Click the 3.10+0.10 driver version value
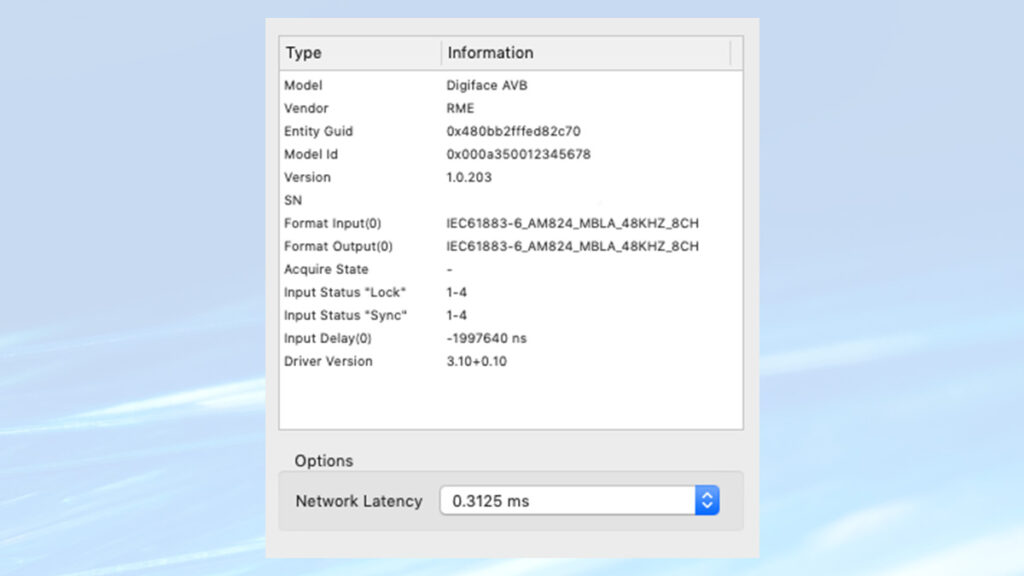The image size is (1024, 576). coord(477,362)
